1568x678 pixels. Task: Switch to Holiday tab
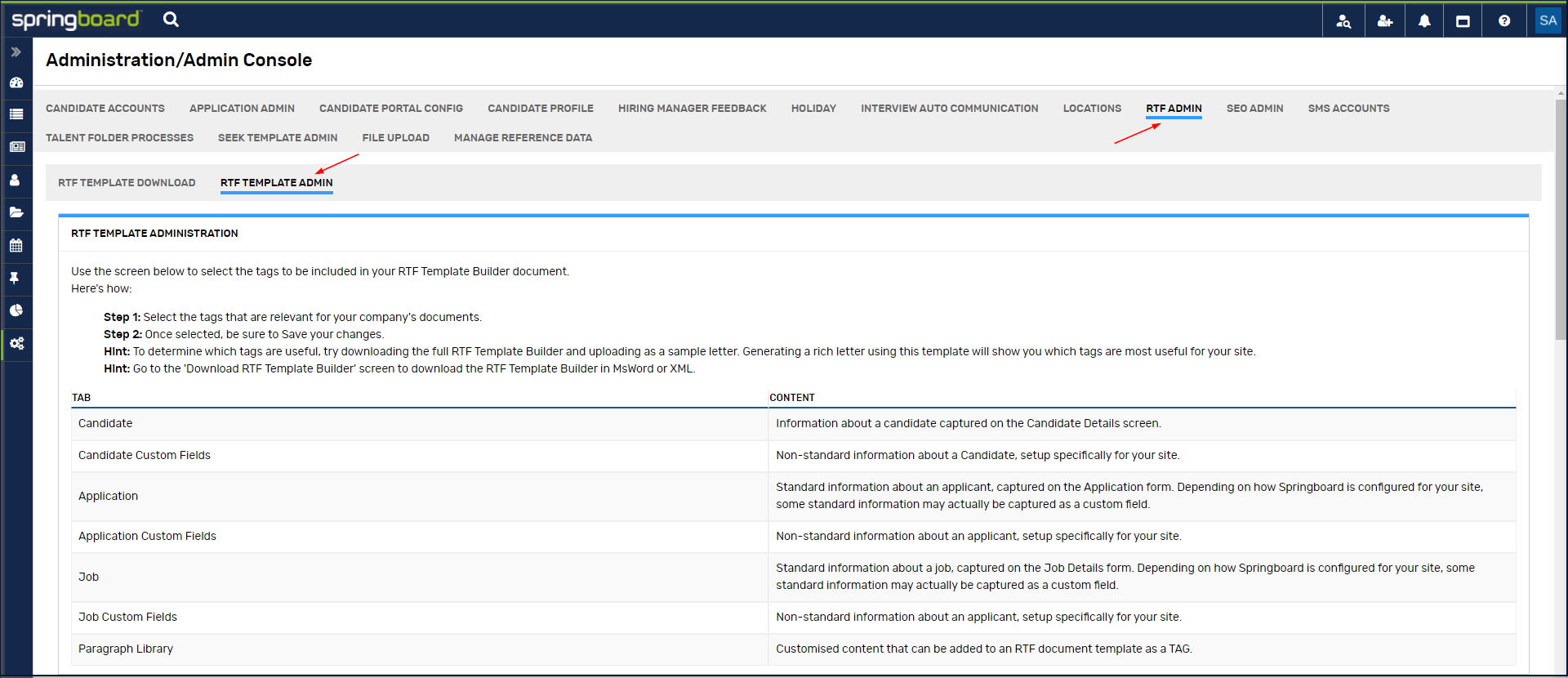813,108
